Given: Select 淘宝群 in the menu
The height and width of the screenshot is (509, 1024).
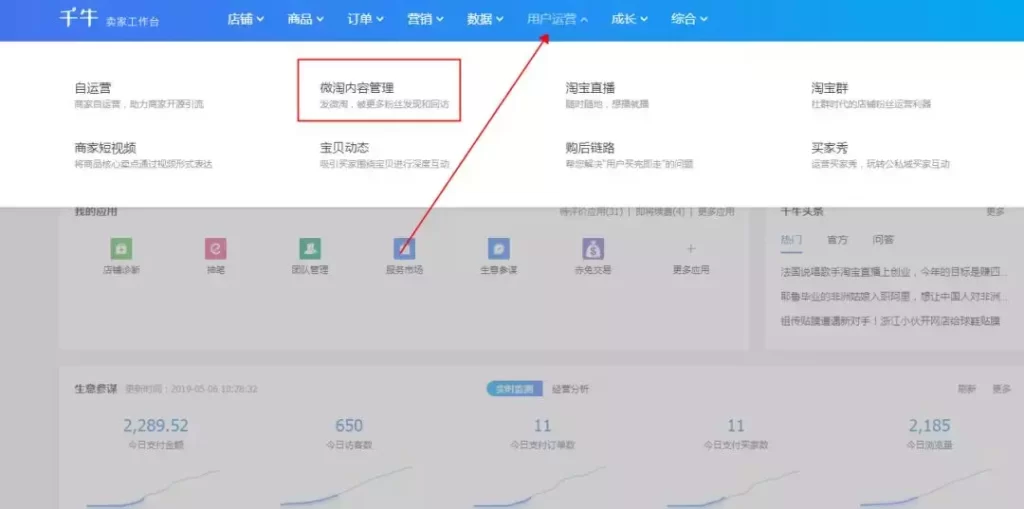Looking at the screenshot, I should 830,88.
